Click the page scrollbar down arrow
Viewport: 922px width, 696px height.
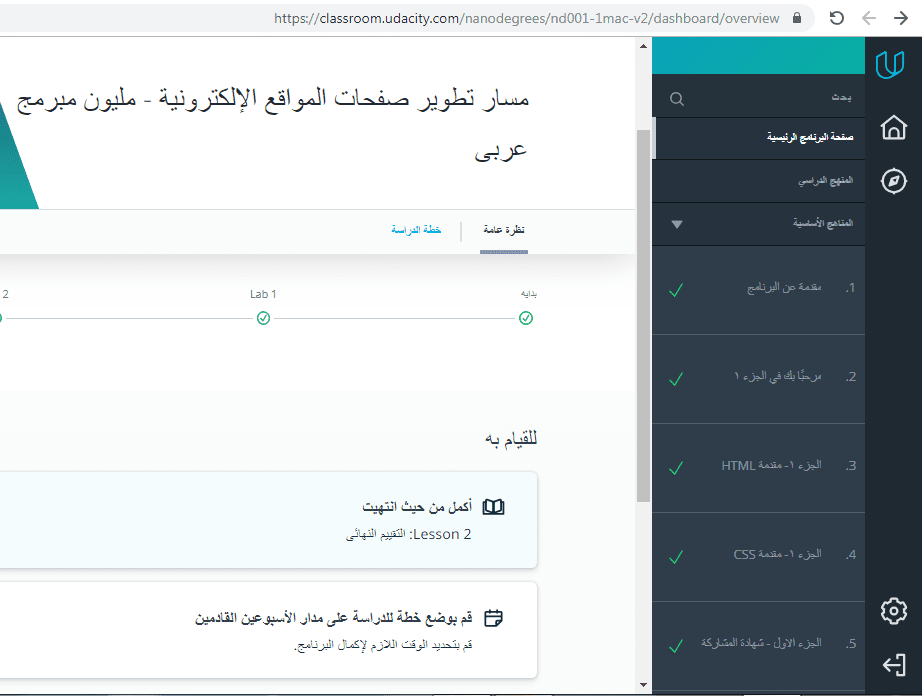coord(643,684)
